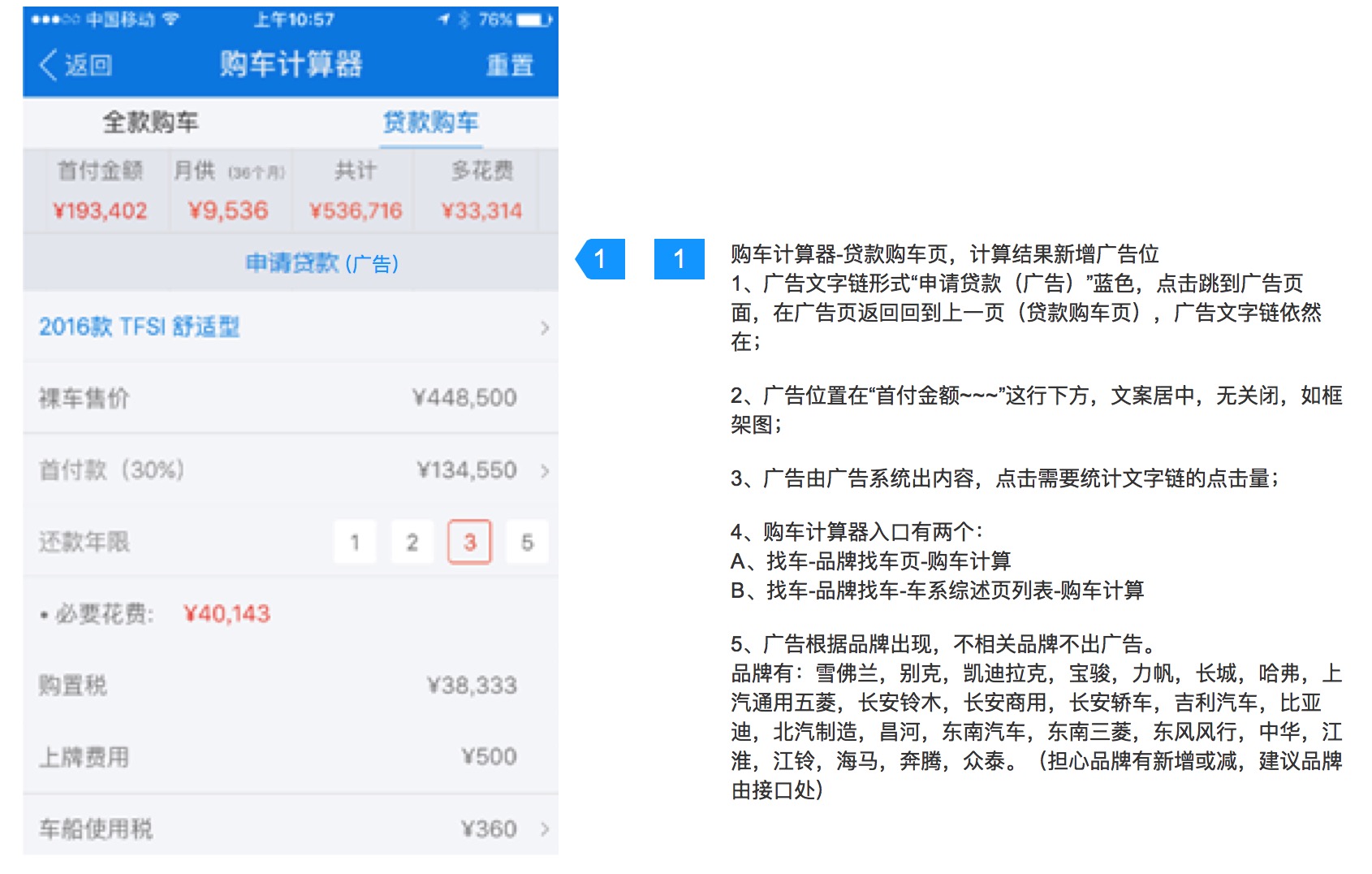Tap the location arrow icon in status bar
Viewport: 1372px width, 874px height.
tap(444, 19)
